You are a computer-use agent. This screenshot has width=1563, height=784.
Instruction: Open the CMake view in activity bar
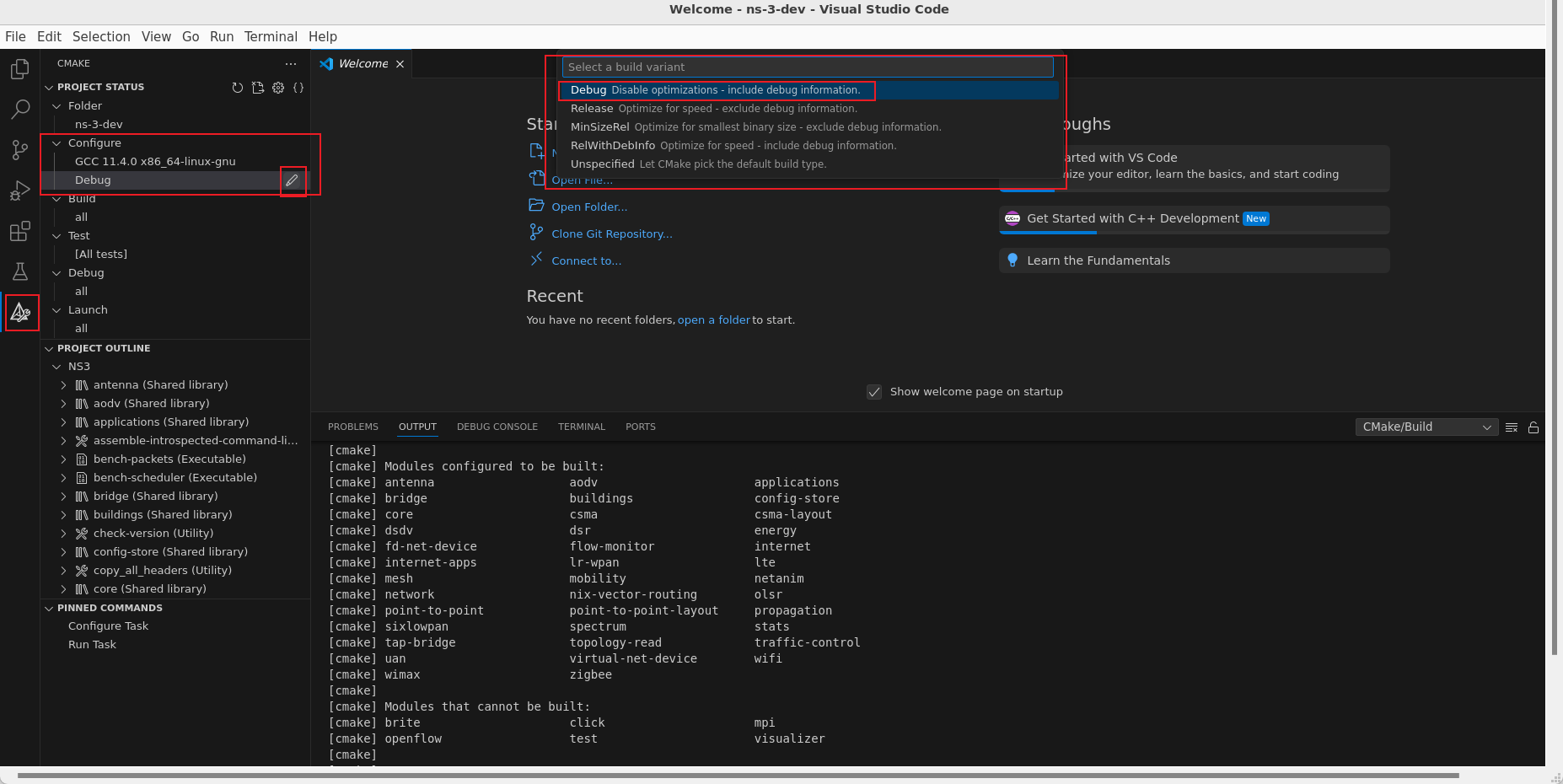pos(21,313)
